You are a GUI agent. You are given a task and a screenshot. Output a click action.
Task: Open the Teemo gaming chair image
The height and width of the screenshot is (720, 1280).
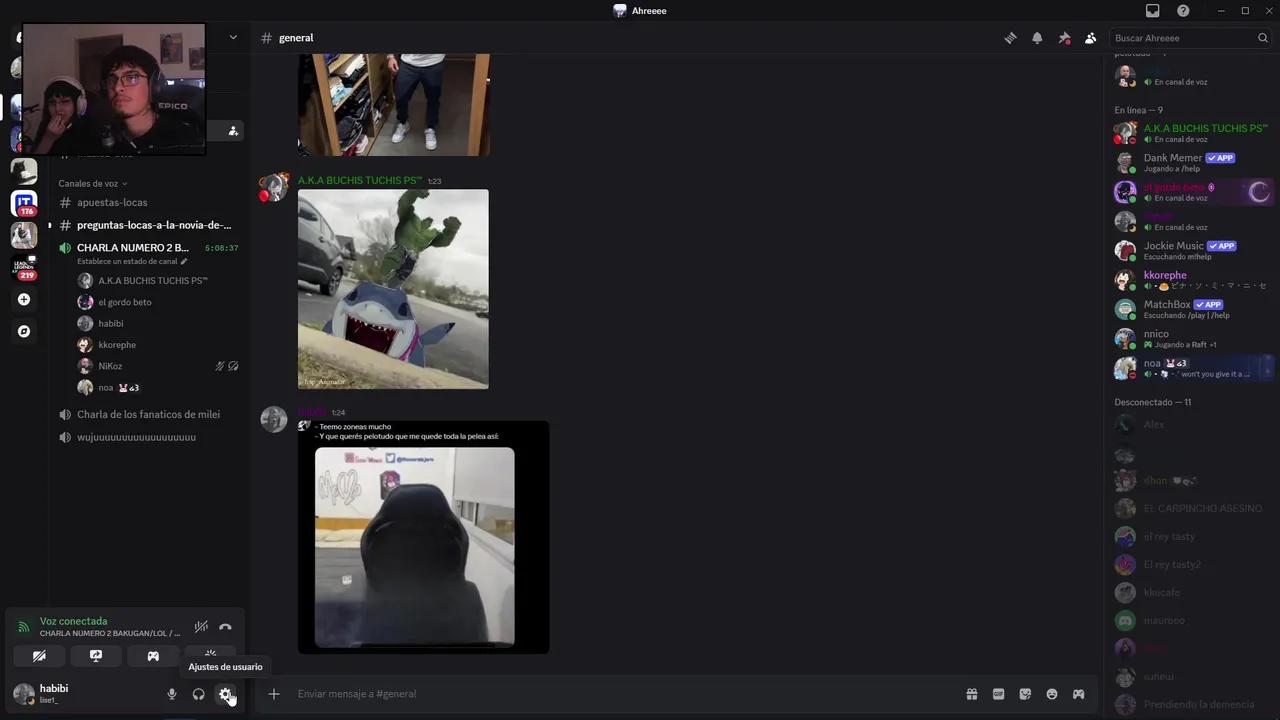pos(423,538)
